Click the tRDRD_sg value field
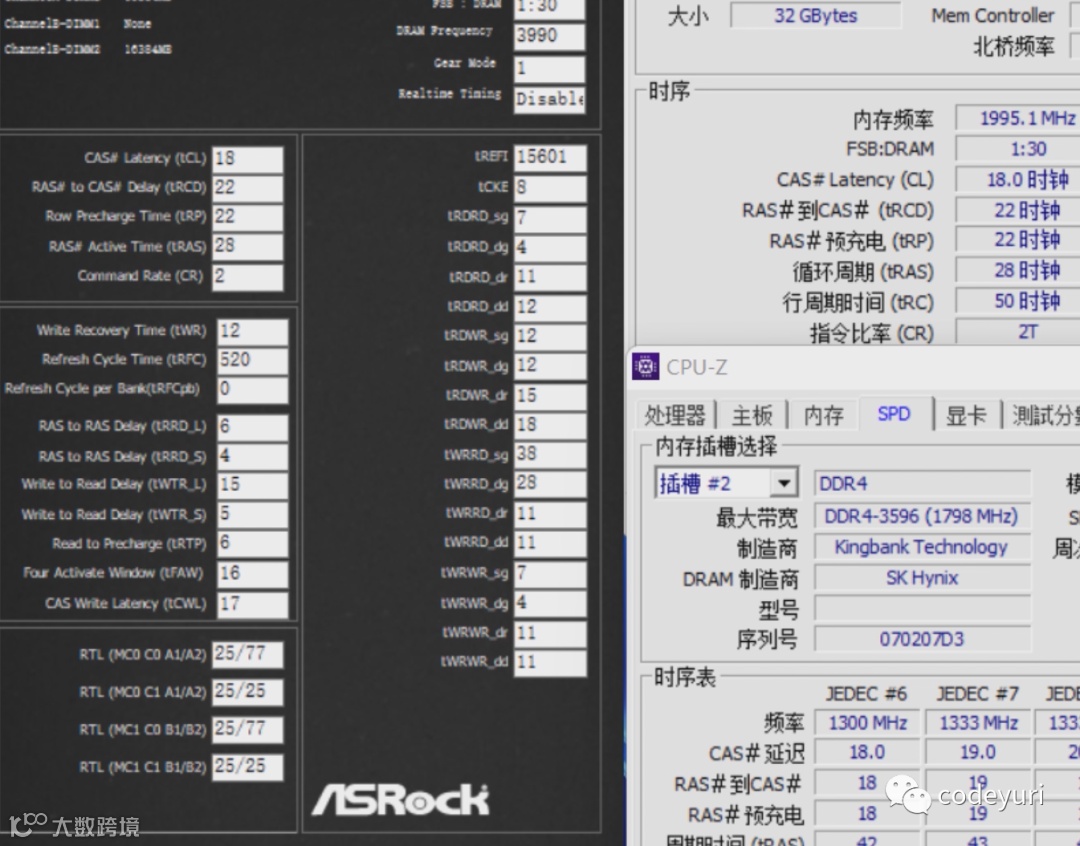 point(550,218)
